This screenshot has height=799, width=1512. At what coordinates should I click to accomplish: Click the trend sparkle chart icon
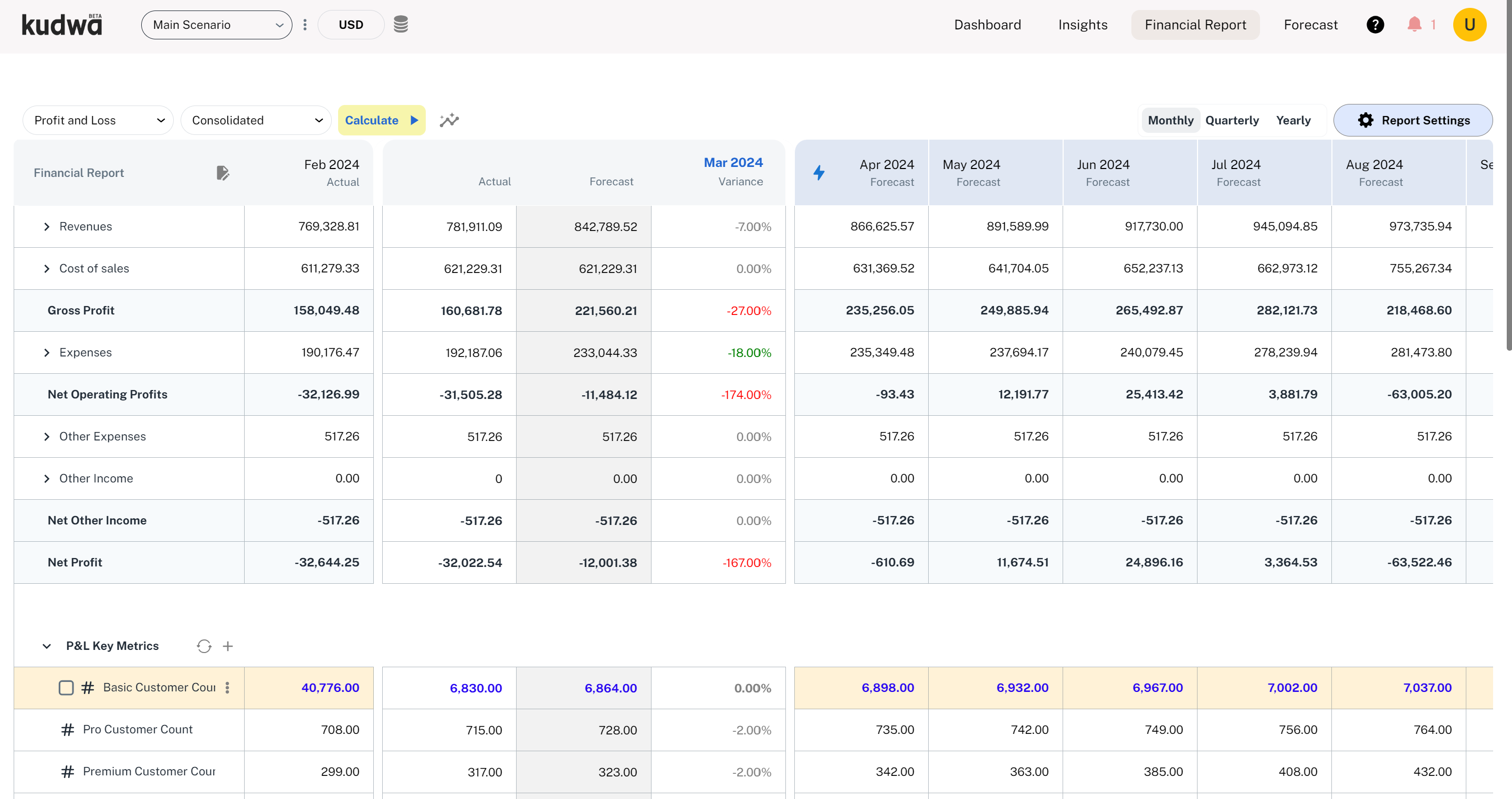tap(449, 120)
